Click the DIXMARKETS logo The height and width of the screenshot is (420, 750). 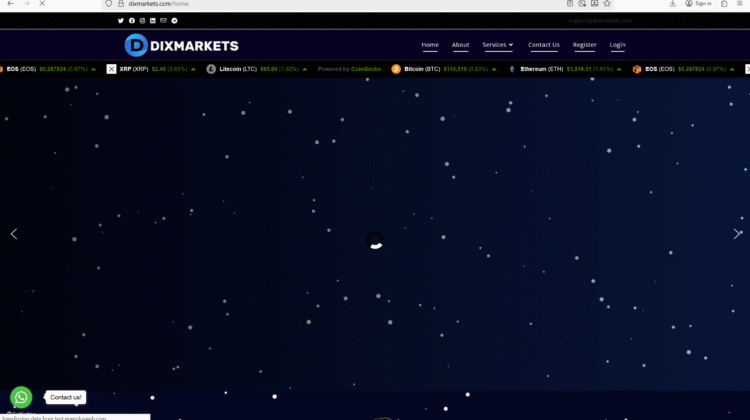181,45
